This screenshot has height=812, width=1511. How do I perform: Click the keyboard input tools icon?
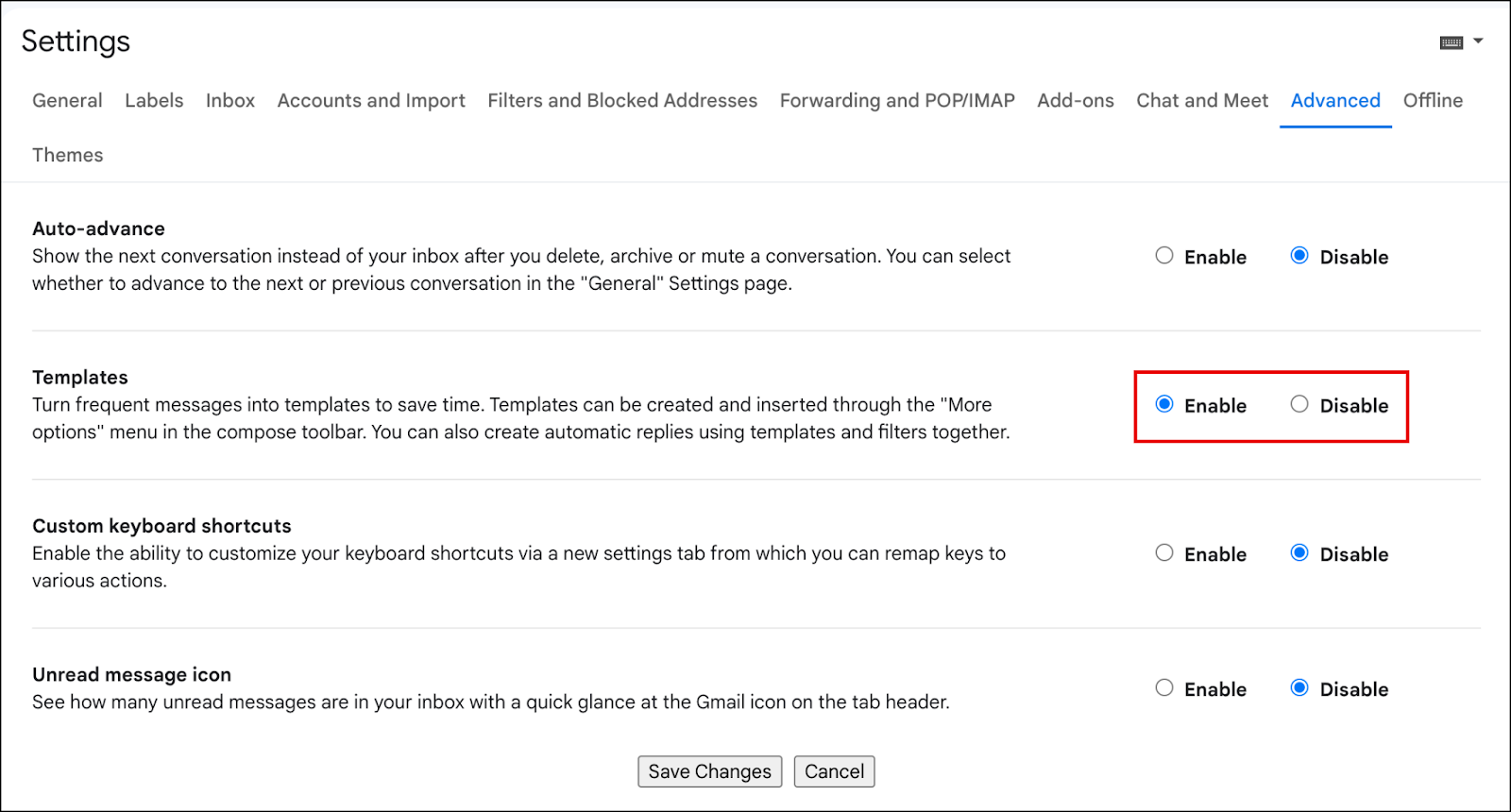(1452, 42)
